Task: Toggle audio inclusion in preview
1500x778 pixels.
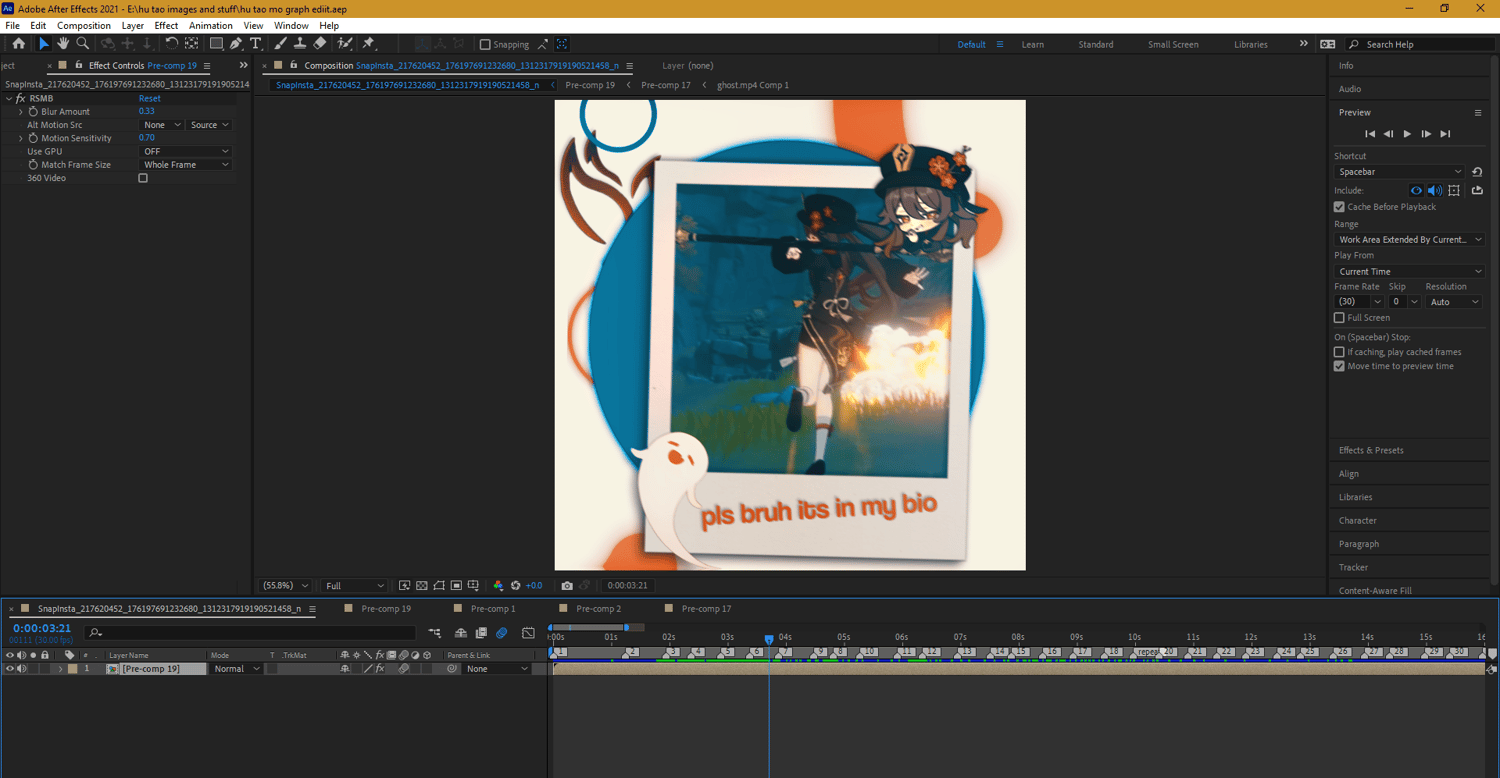Action: coord(1434,190)
